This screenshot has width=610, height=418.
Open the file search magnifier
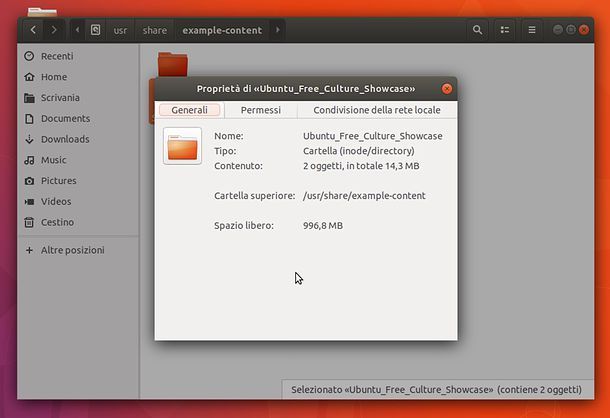[x=477, y=30]
